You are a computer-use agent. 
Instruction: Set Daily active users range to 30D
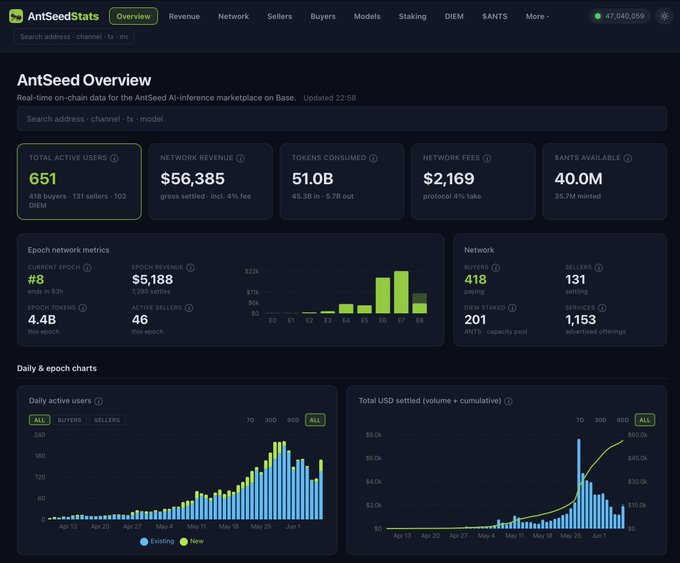(x=271, y=420)
